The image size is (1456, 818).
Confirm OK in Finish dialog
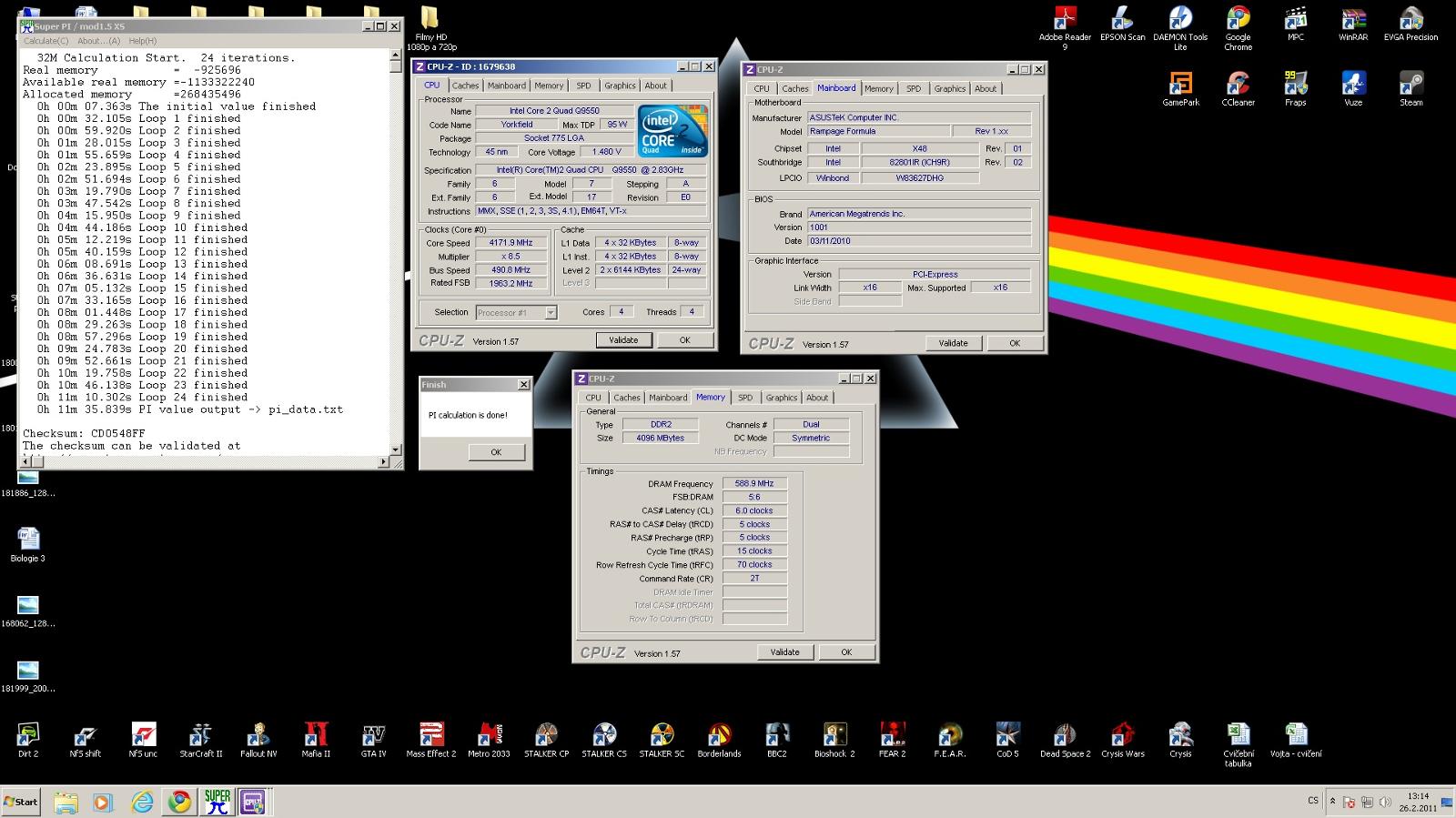tap(496, 452)
